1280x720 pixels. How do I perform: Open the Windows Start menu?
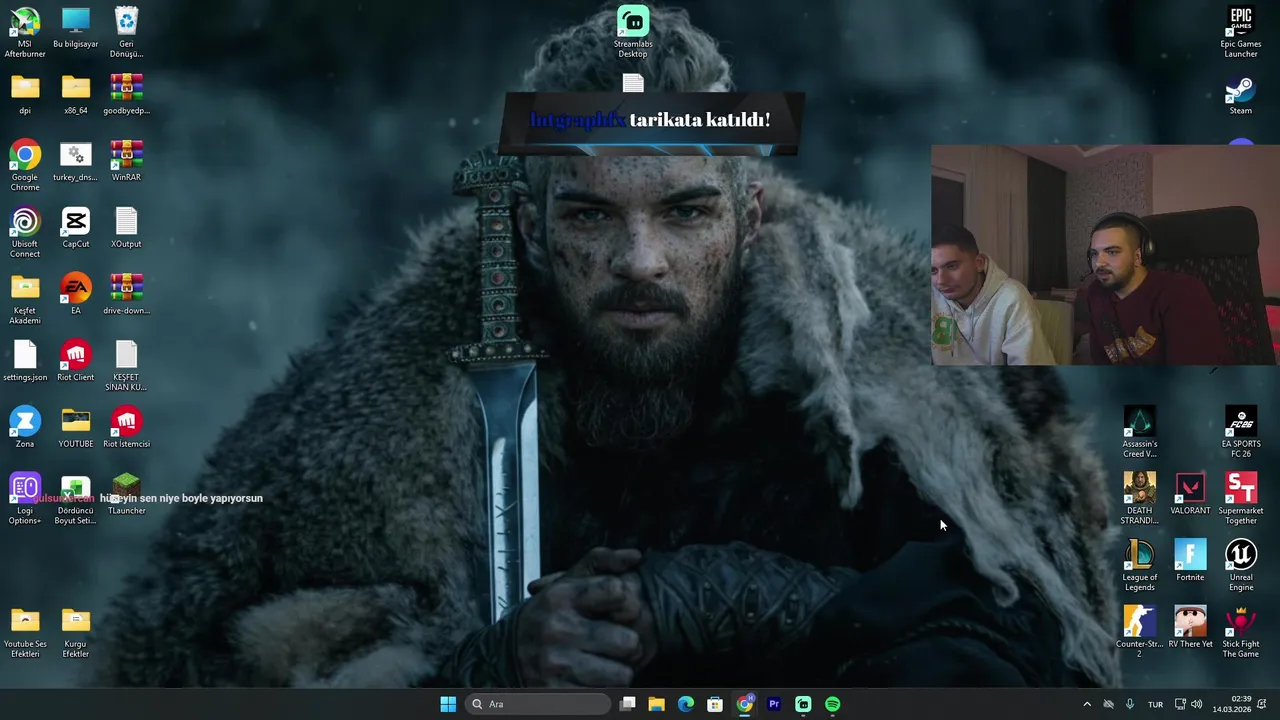[x=448, y=704]
